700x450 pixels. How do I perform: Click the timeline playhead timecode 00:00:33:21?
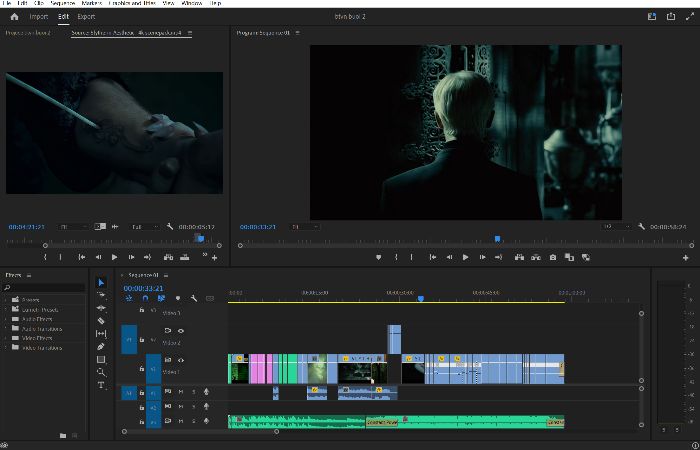[x=143, y=288]
